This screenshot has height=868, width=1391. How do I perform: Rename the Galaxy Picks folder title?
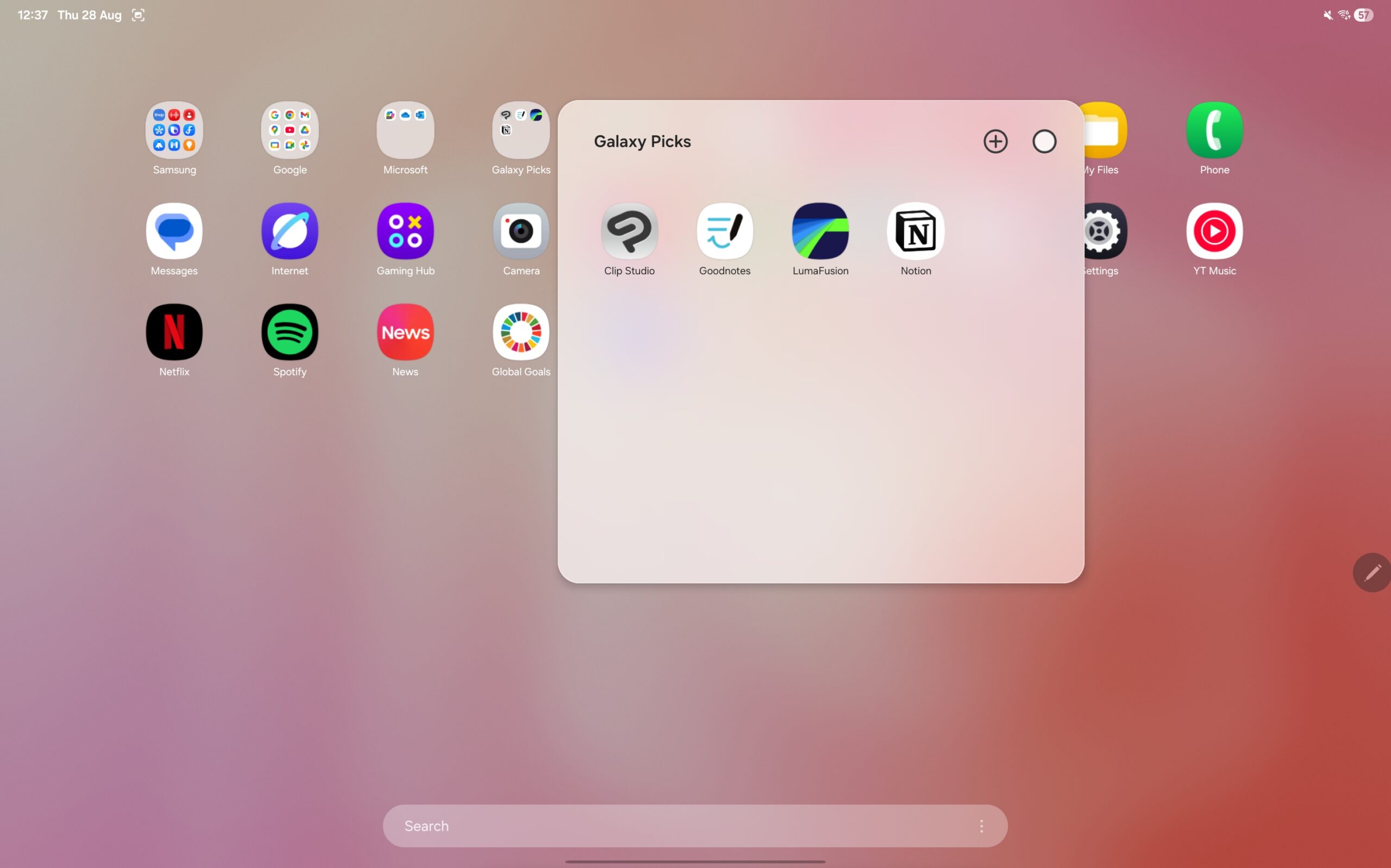tap(642, 142)
